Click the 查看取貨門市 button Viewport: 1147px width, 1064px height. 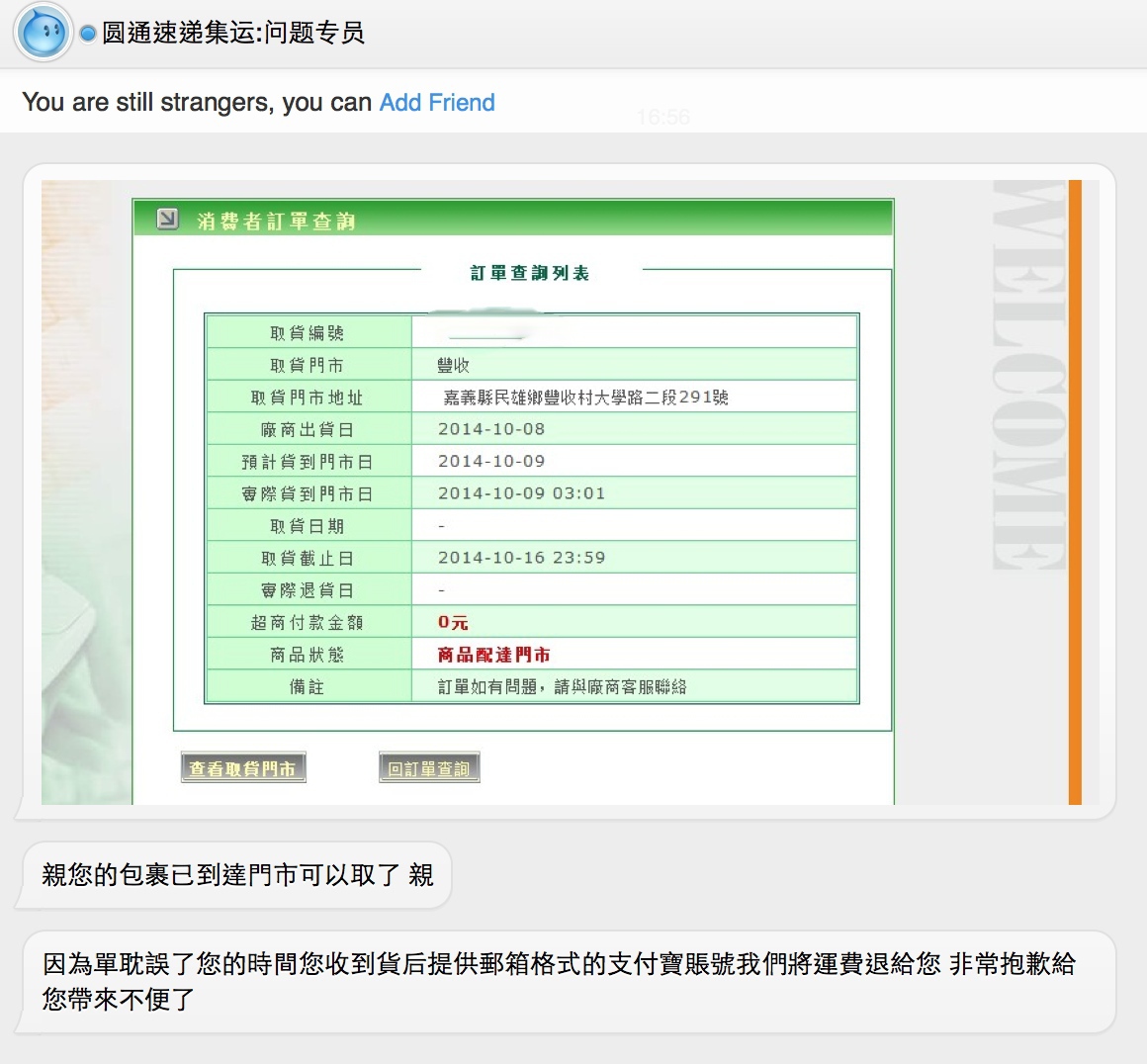pyautogui.click(x=243, y=767)
